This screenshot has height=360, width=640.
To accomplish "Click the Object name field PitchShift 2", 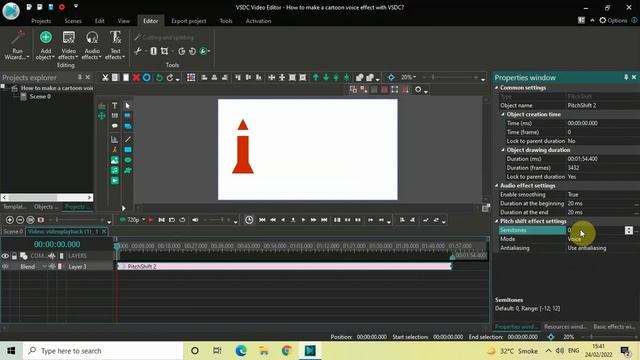I will point(602,106).
